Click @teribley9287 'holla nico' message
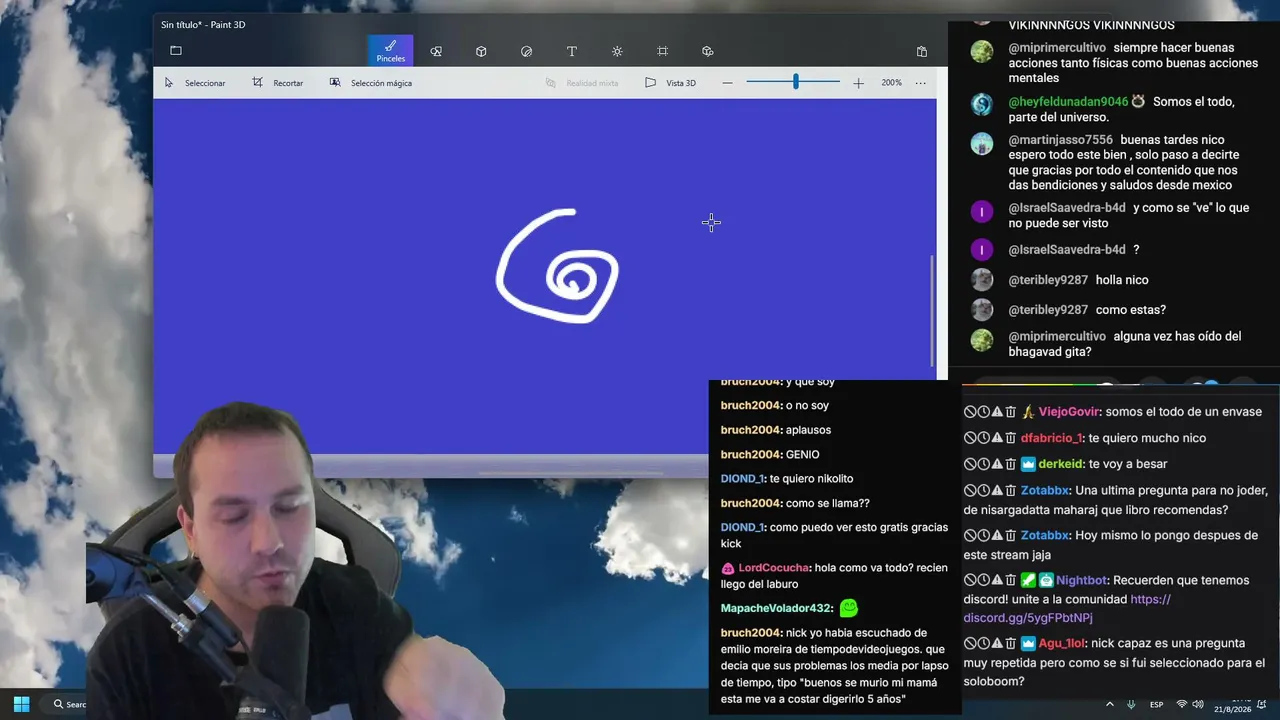 (1122, 280)
